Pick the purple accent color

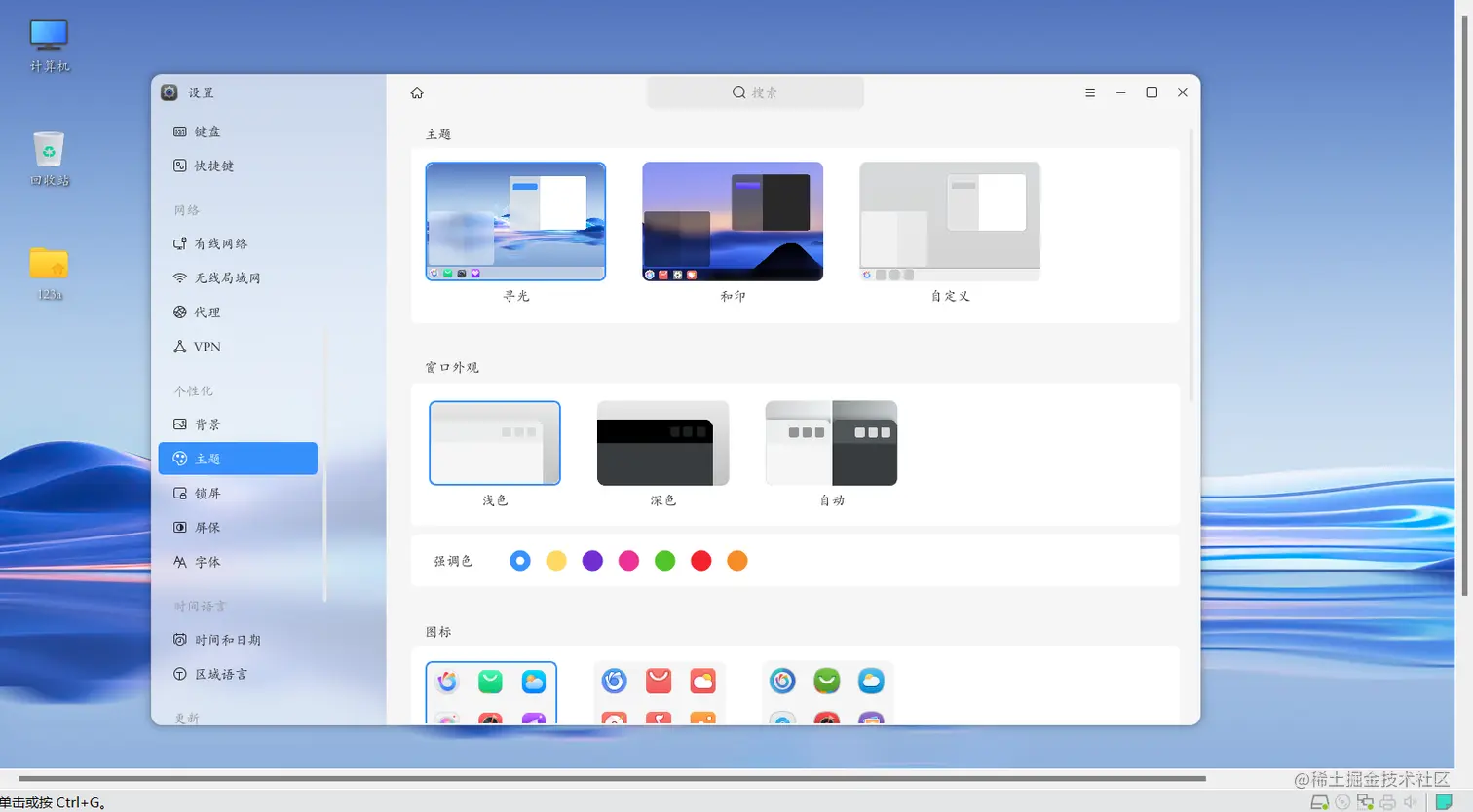coord(592,561)
